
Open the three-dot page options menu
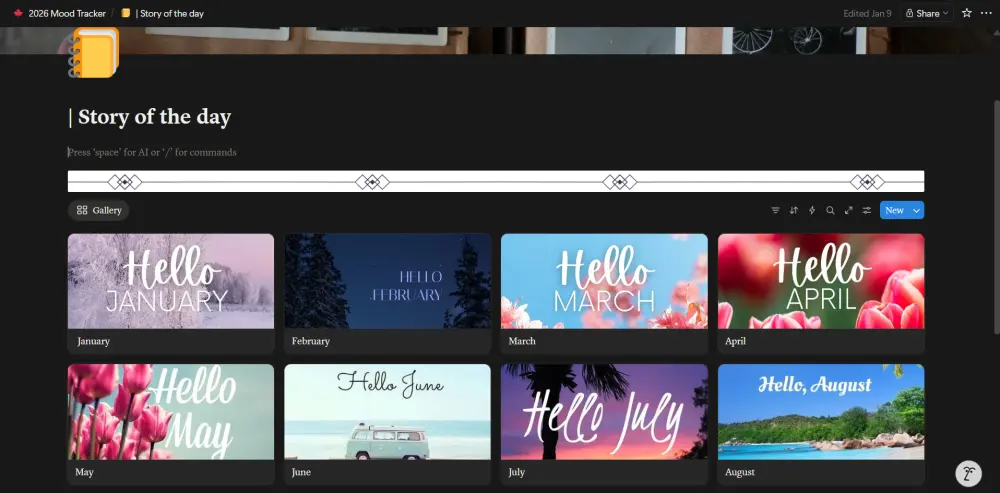(986, 13)
